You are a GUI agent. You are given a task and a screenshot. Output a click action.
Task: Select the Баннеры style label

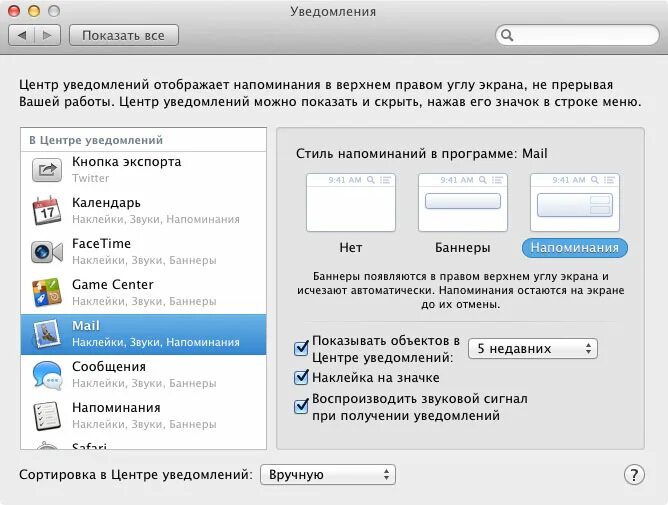click(463, 248)
